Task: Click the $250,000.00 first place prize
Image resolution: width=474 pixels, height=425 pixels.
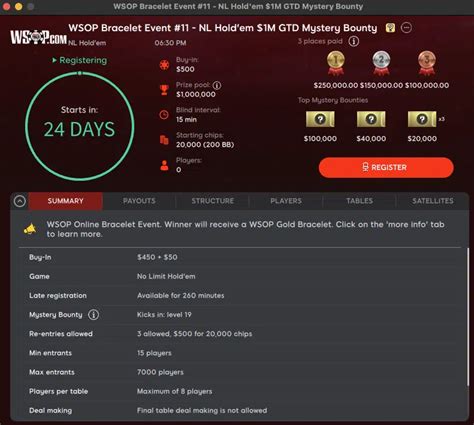Action: 336,85
